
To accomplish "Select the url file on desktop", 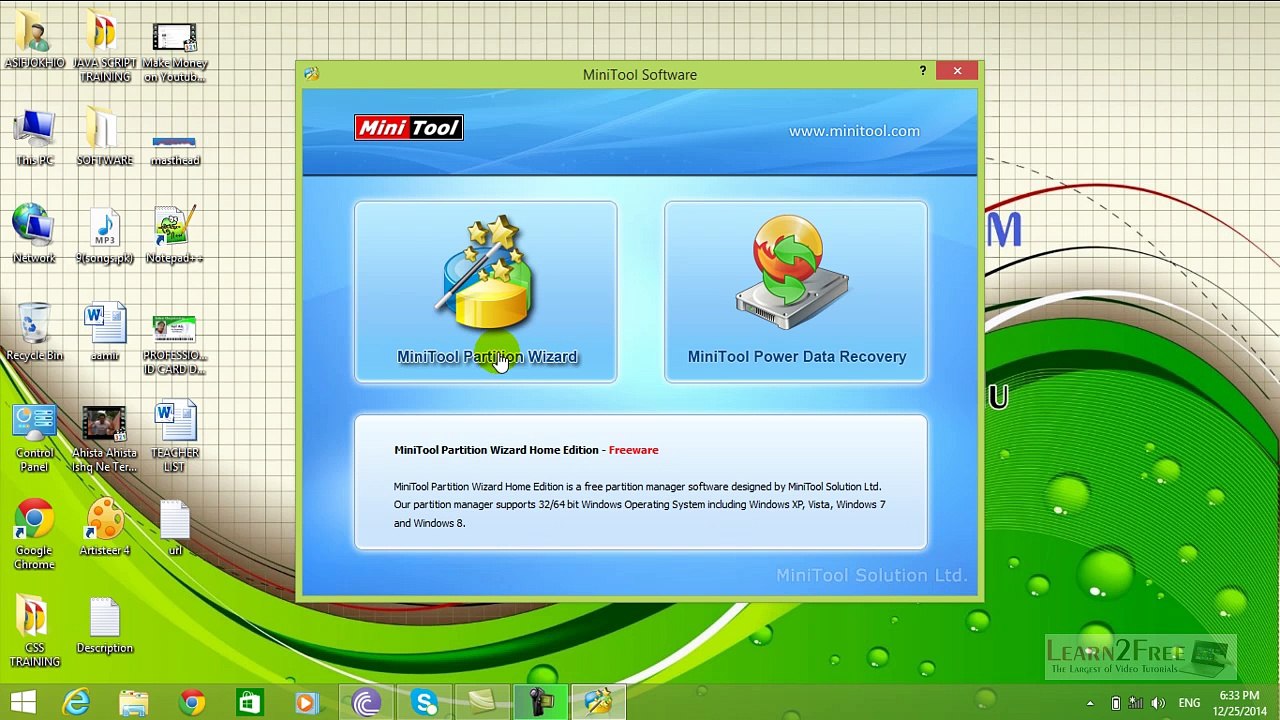I will coord(175,528).
